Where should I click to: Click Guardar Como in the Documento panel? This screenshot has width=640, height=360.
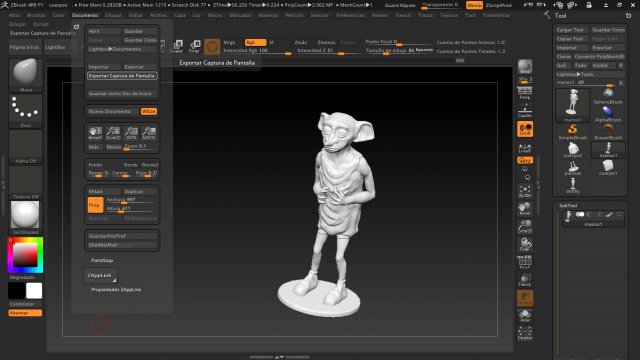[x=140, y=40]
